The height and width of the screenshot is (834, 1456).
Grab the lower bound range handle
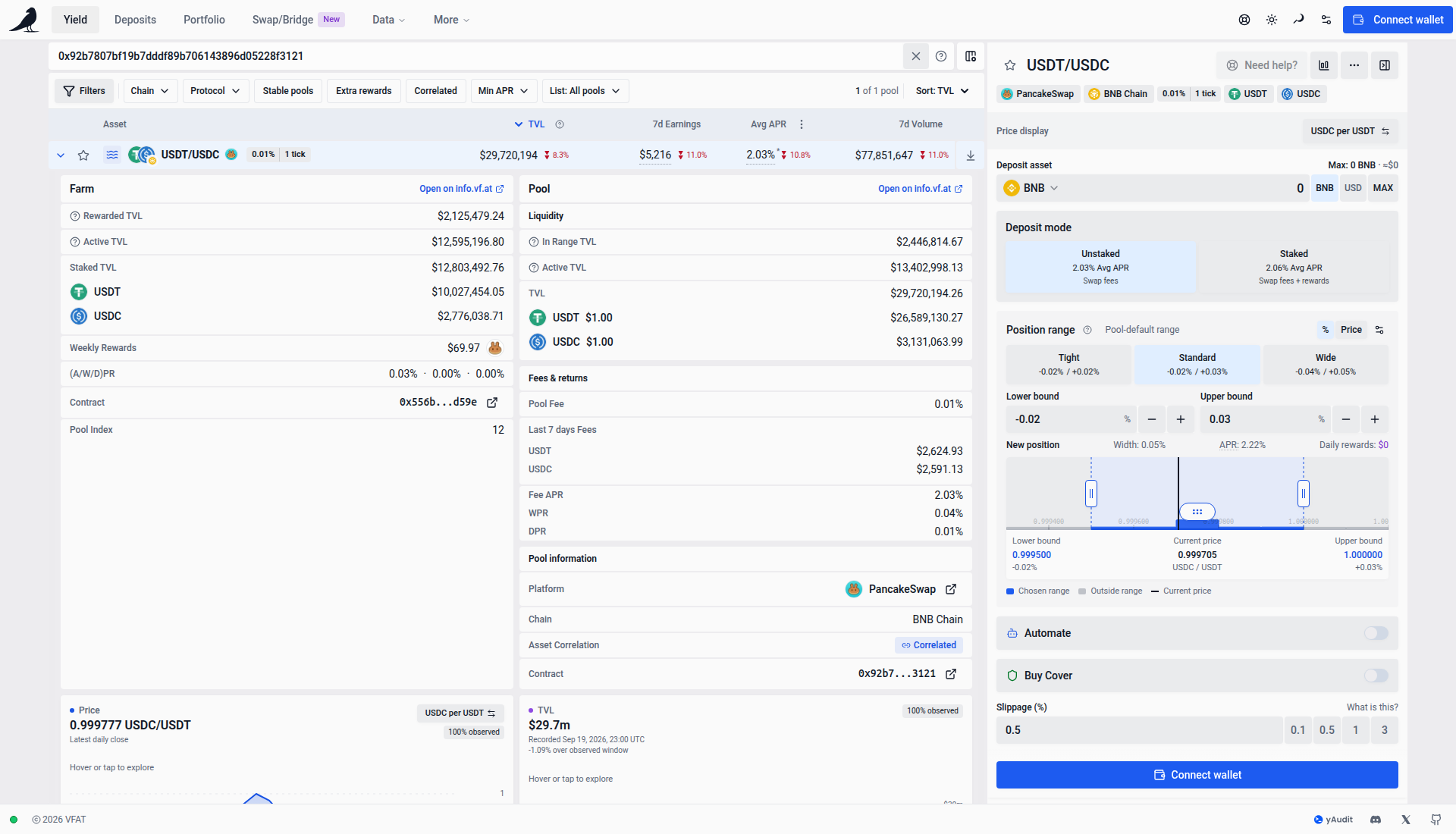point(1091,494)
